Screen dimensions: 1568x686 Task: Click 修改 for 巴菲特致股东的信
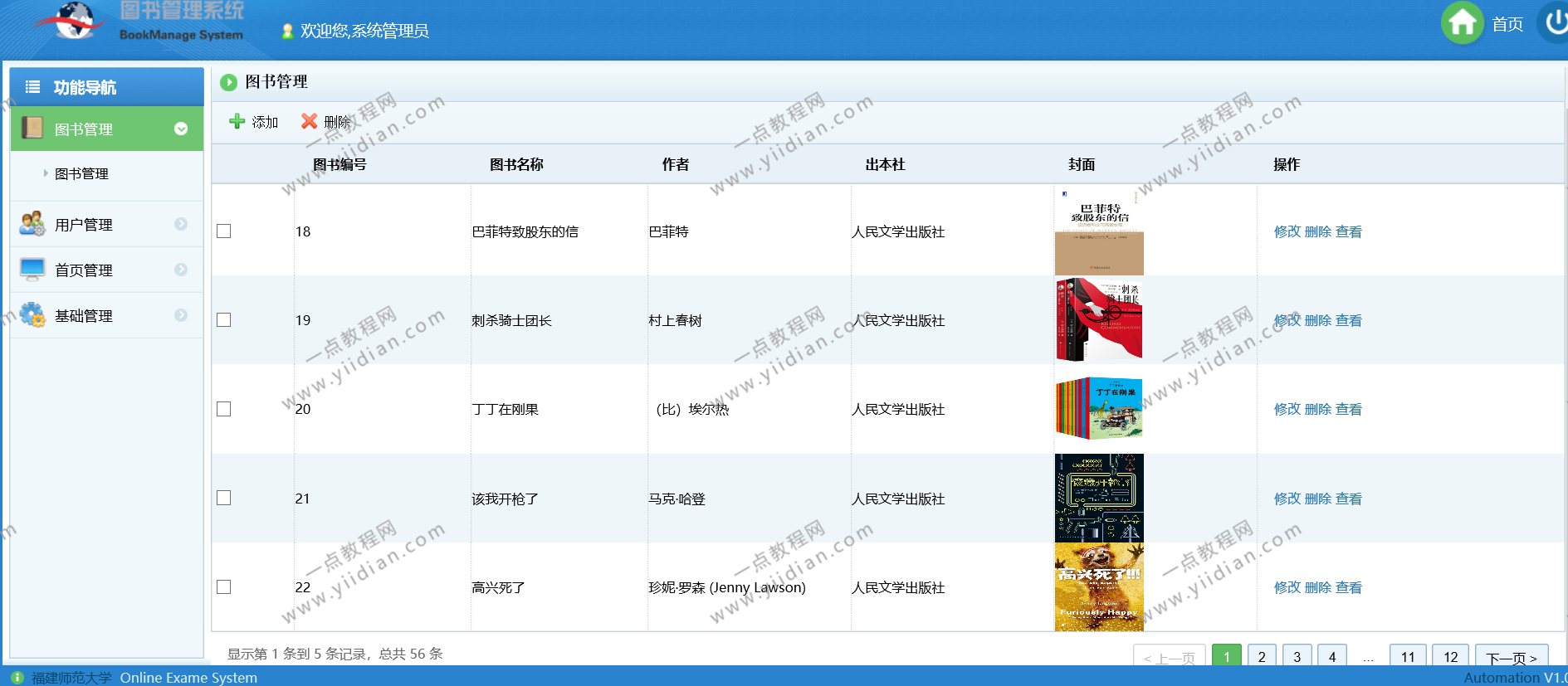pos(1287,231)
